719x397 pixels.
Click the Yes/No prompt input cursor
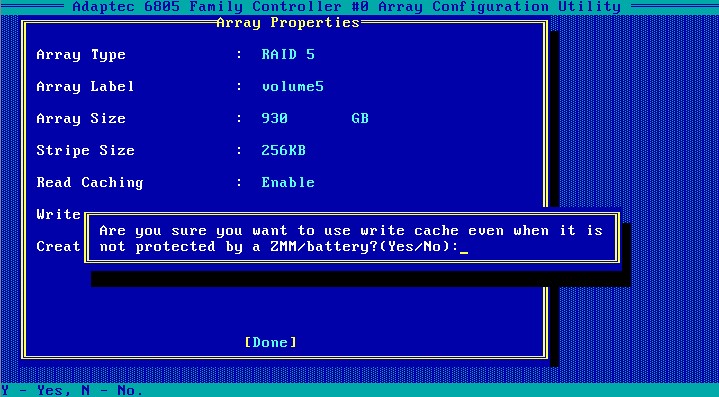464,247
